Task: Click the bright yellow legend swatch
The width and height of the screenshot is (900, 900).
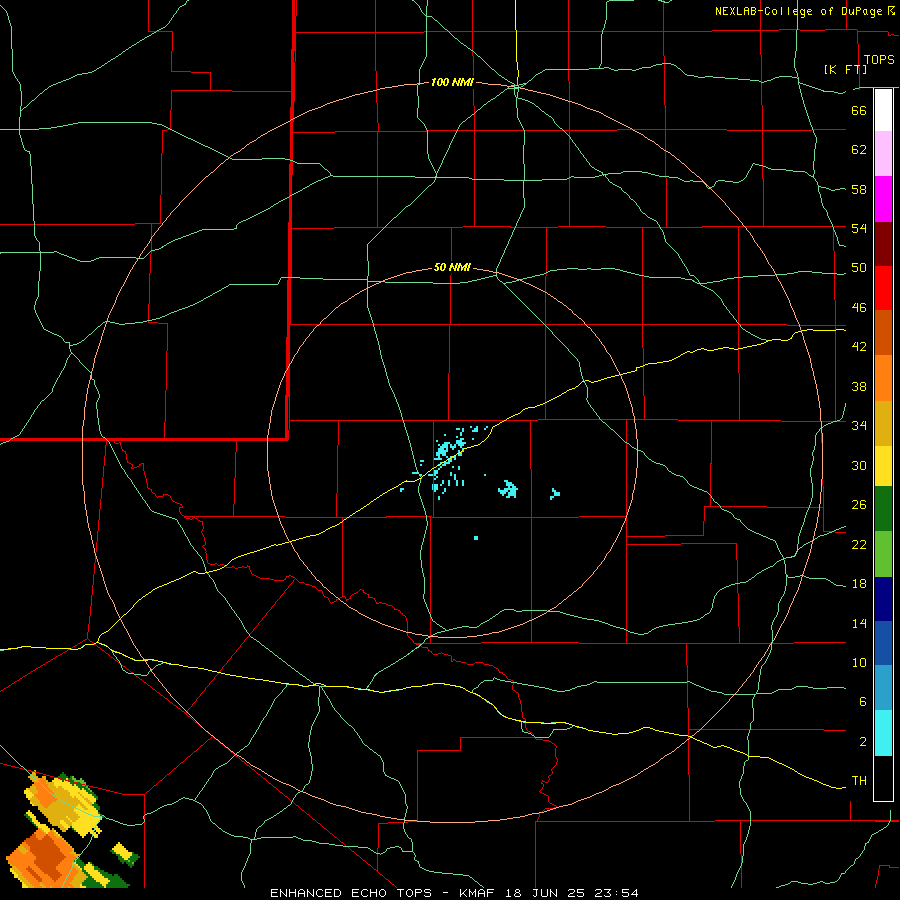Action: (883, 466)
